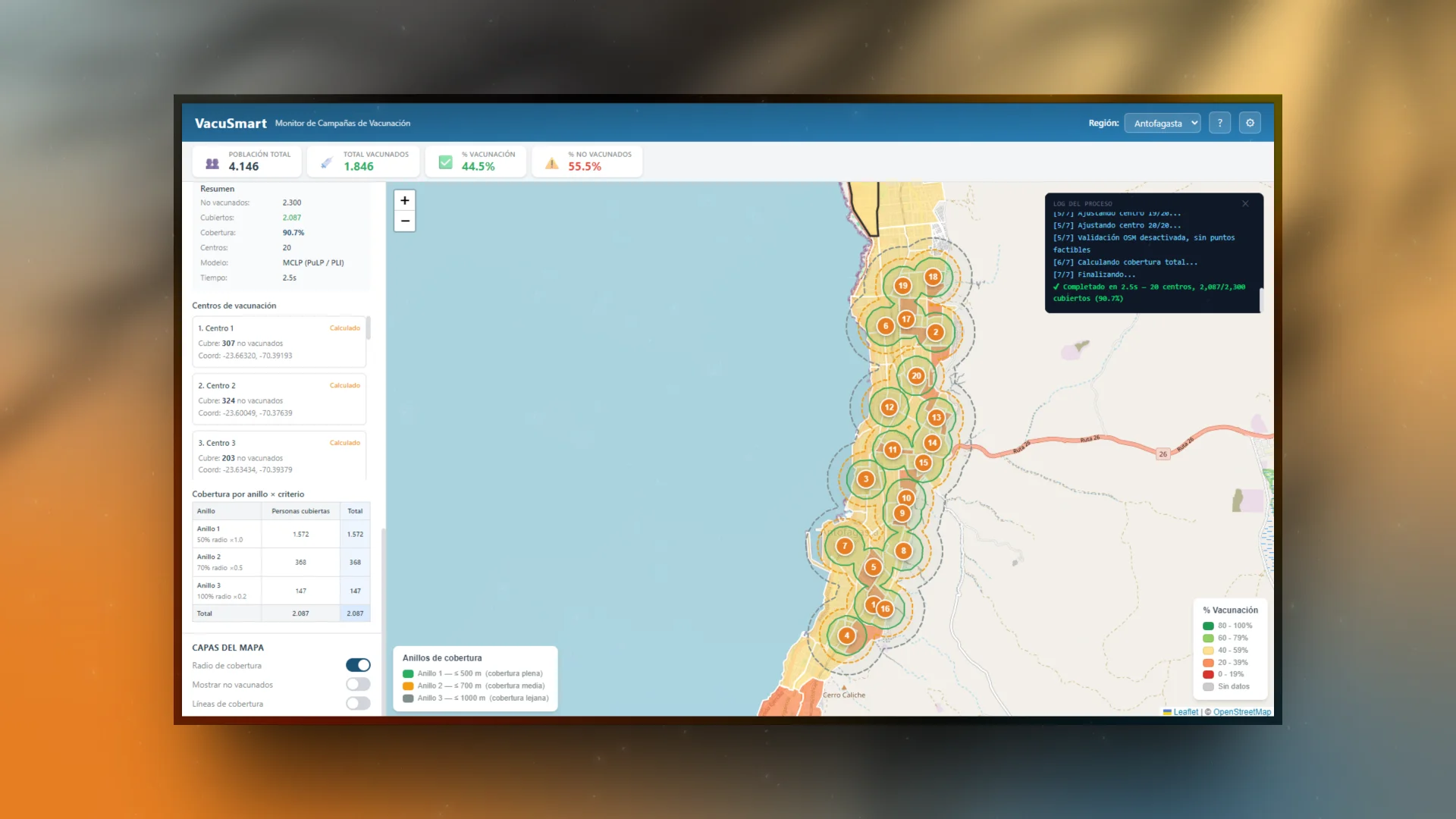Open the help question mark button
This screenshot has width=1456, height=819.
[1219, 123]
